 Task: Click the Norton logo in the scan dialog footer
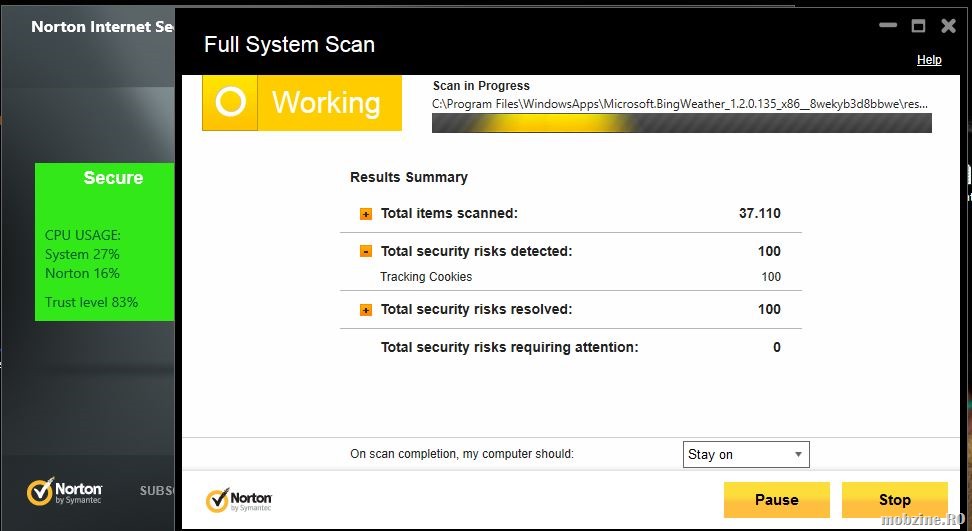239,500
